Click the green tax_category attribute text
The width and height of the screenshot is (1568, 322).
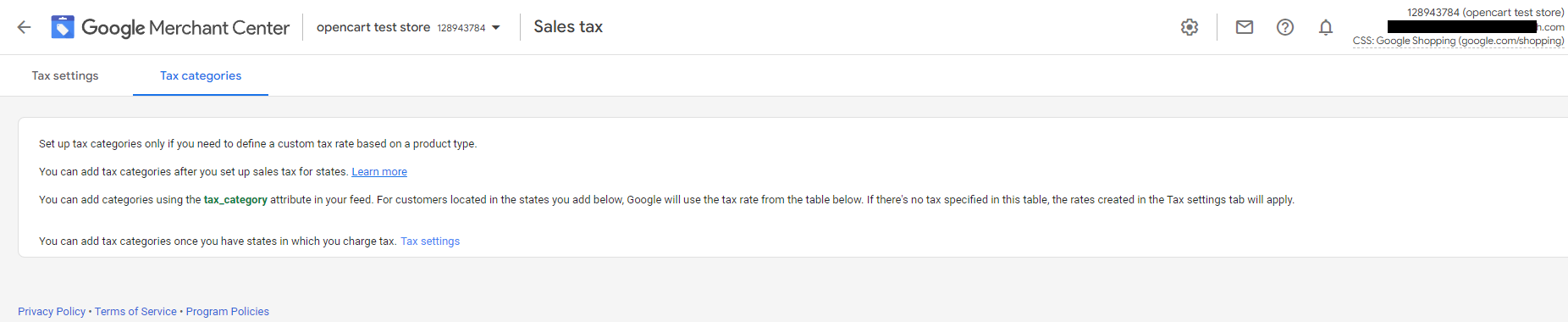point(235,200)
